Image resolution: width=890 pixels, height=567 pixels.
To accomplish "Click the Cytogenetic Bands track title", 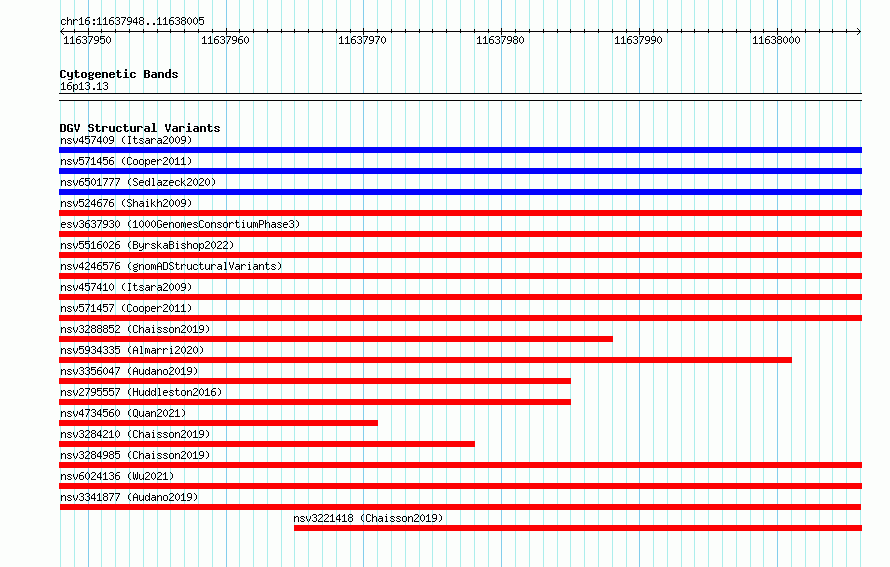I will coord(119,74).
